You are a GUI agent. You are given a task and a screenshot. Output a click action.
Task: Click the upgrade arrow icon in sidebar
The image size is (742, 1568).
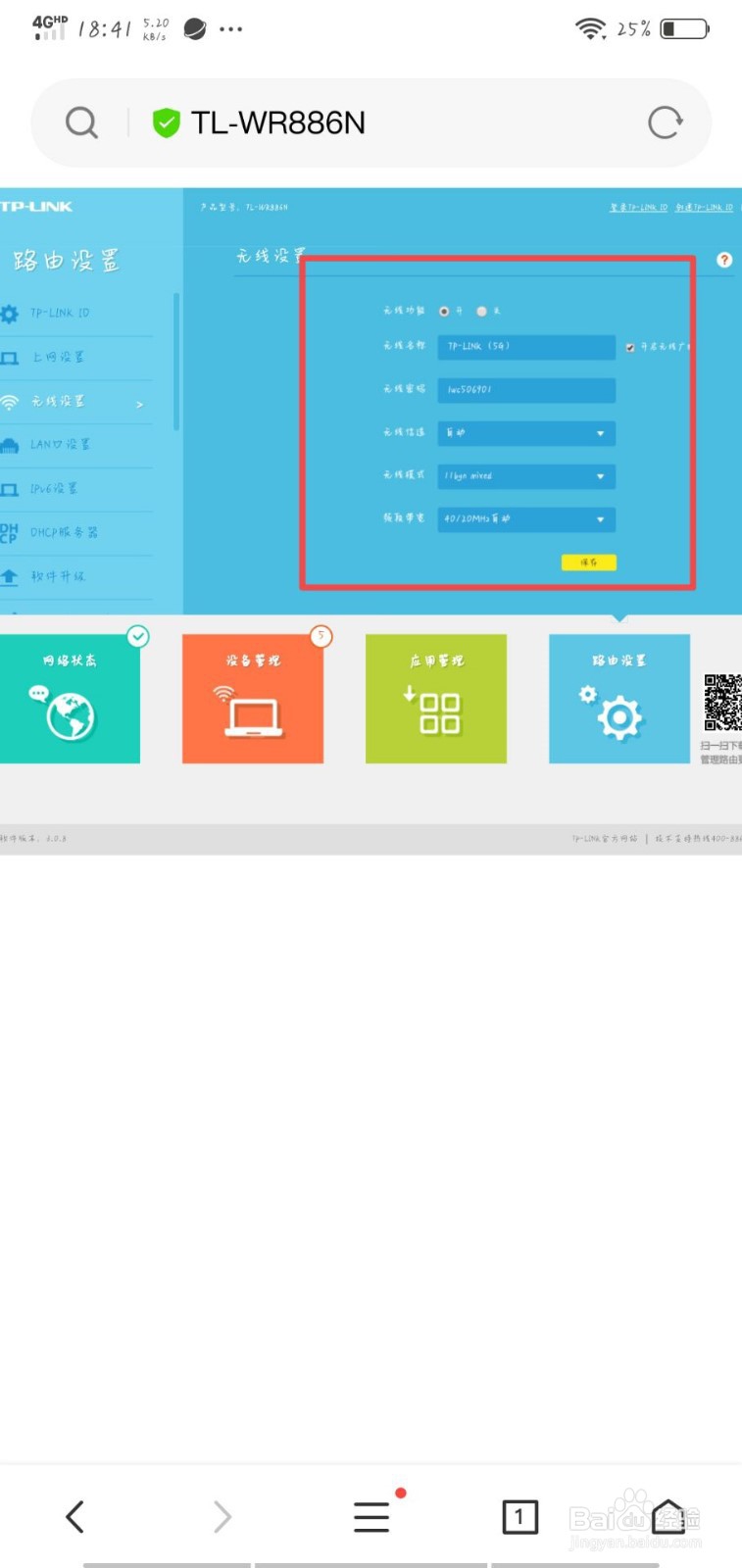10,576
